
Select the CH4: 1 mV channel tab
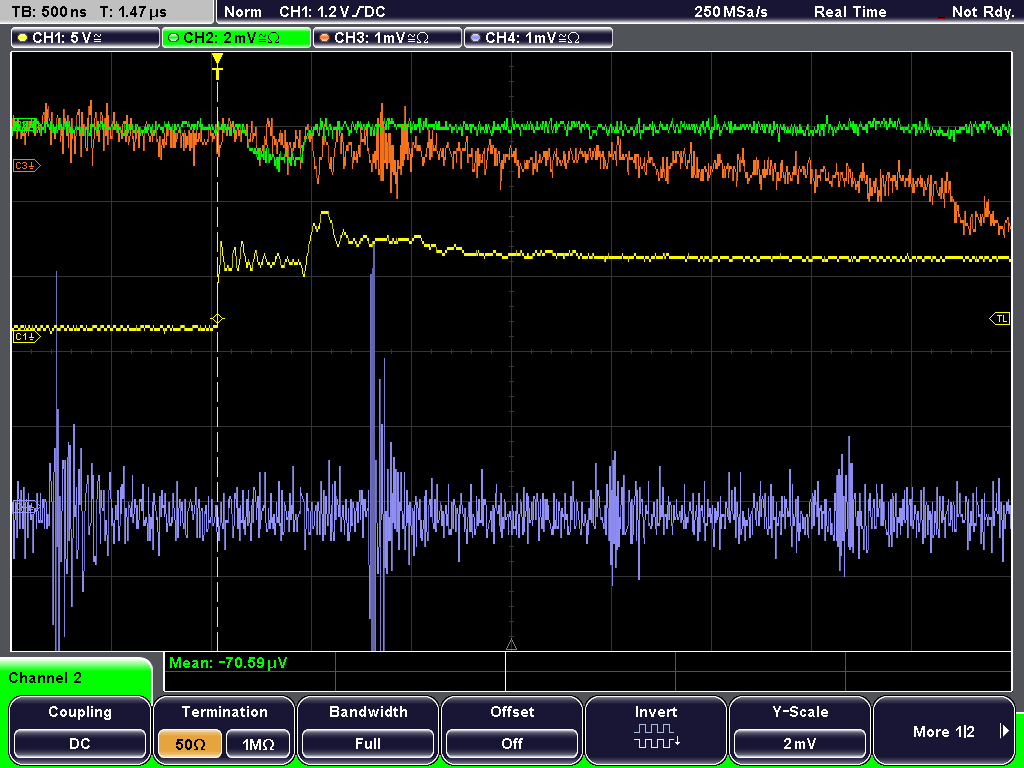point(538,38)
